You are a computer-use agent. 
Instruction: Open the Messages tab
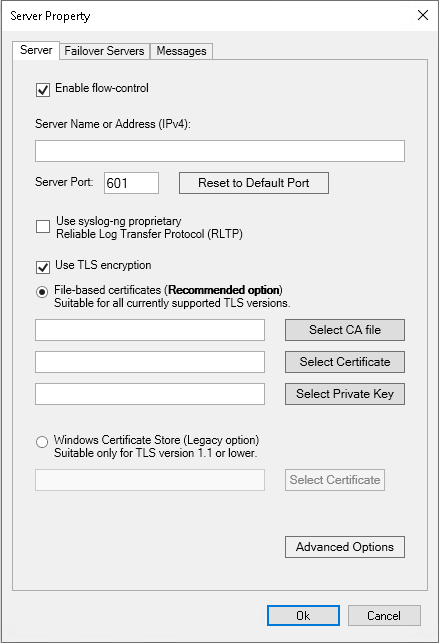coord(182,51)
